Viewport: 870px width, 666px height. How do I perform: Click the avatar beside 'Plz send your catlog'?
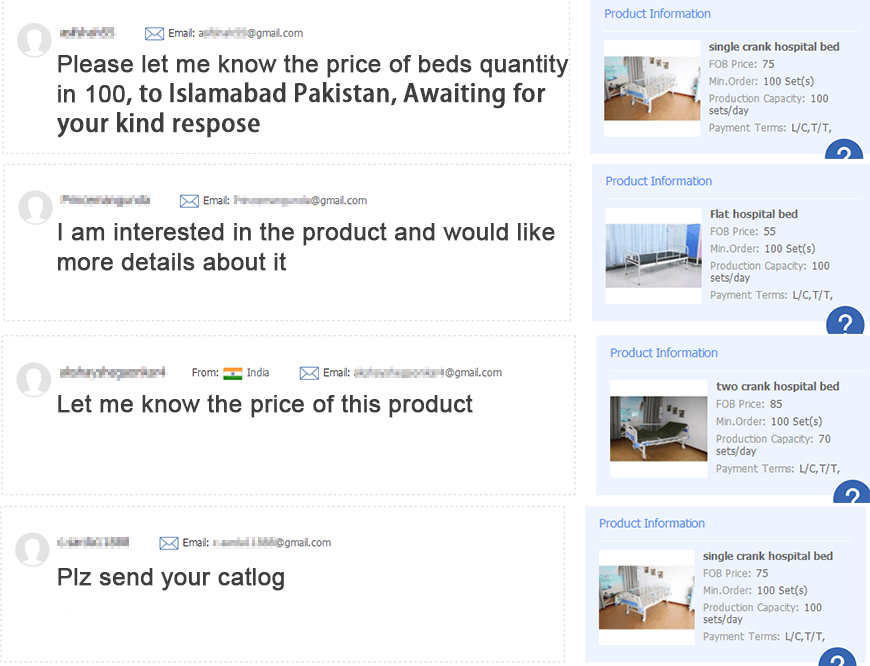pos(33,550)
